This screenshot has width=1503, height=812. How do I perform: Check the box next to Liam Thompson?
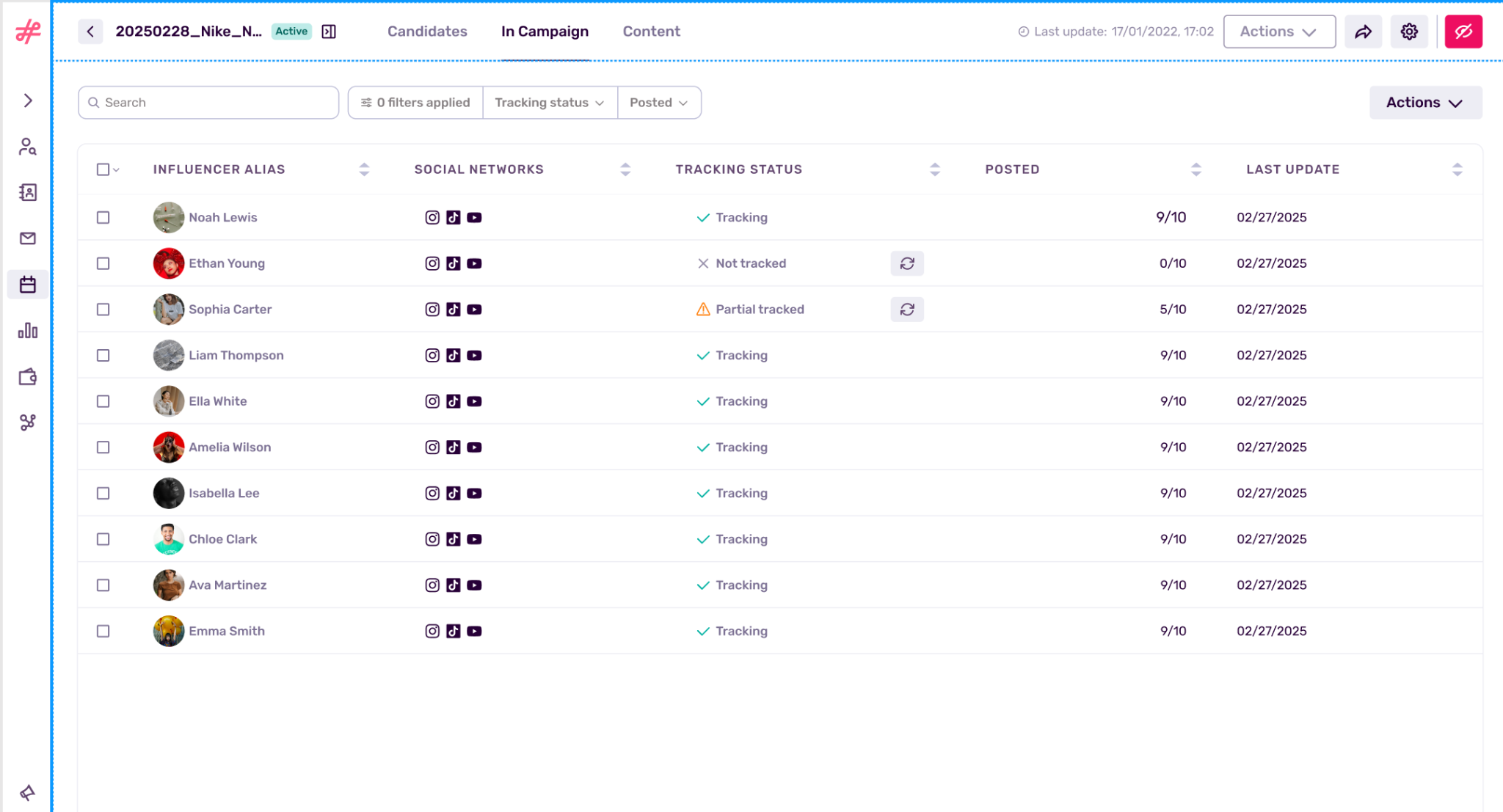pos(103,356)
